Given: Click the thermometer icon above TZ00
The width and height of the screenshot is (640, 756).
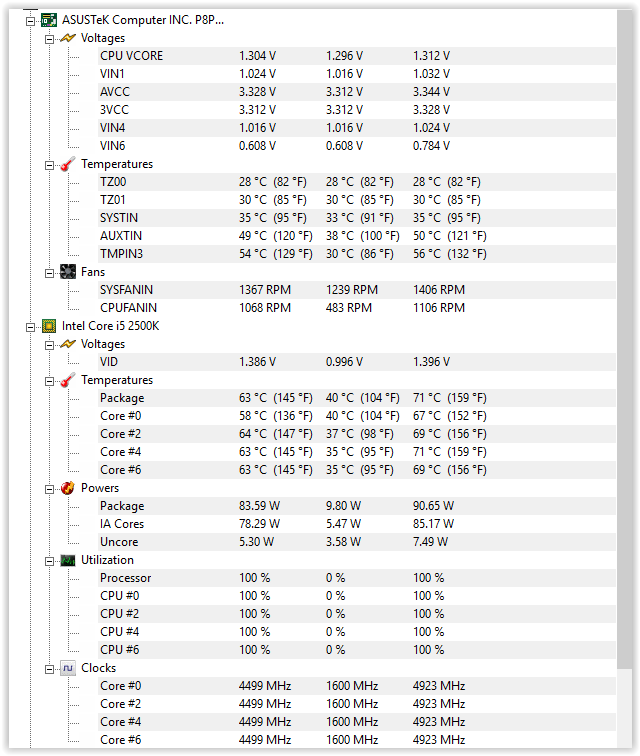Looking at the screenshot, I should 67,164.
